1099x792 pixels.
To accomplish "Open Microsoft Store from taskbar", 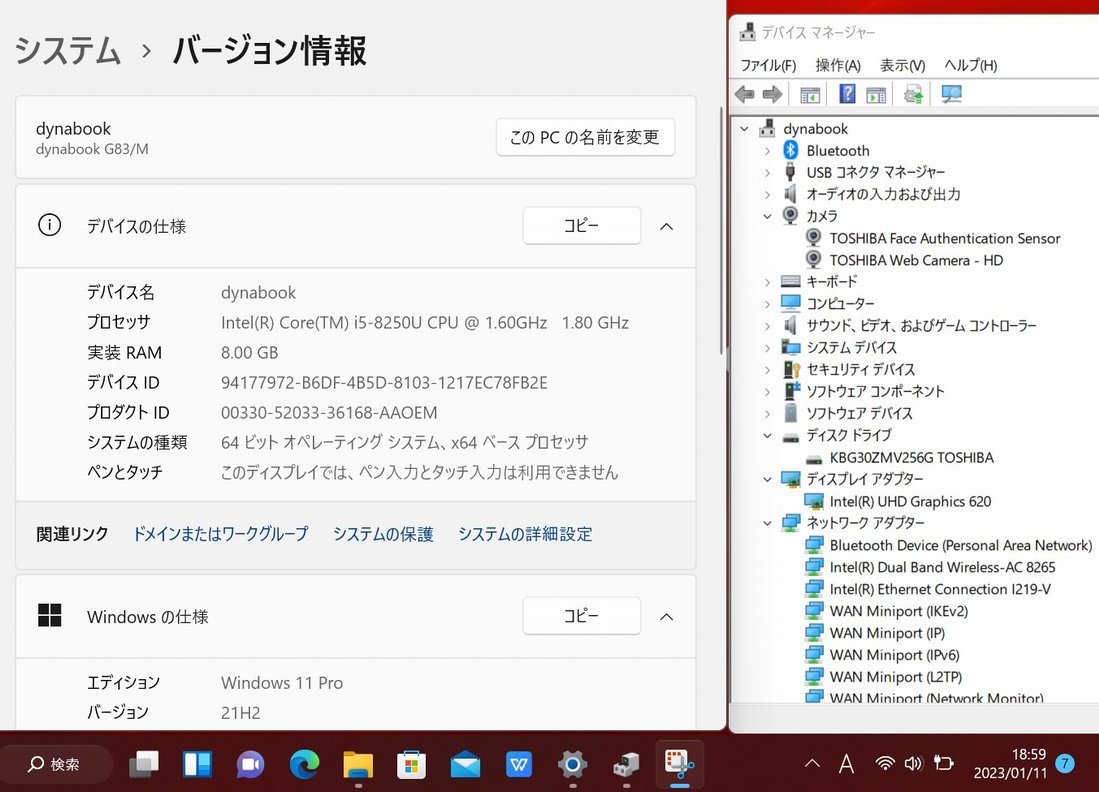I will [411, 764].
